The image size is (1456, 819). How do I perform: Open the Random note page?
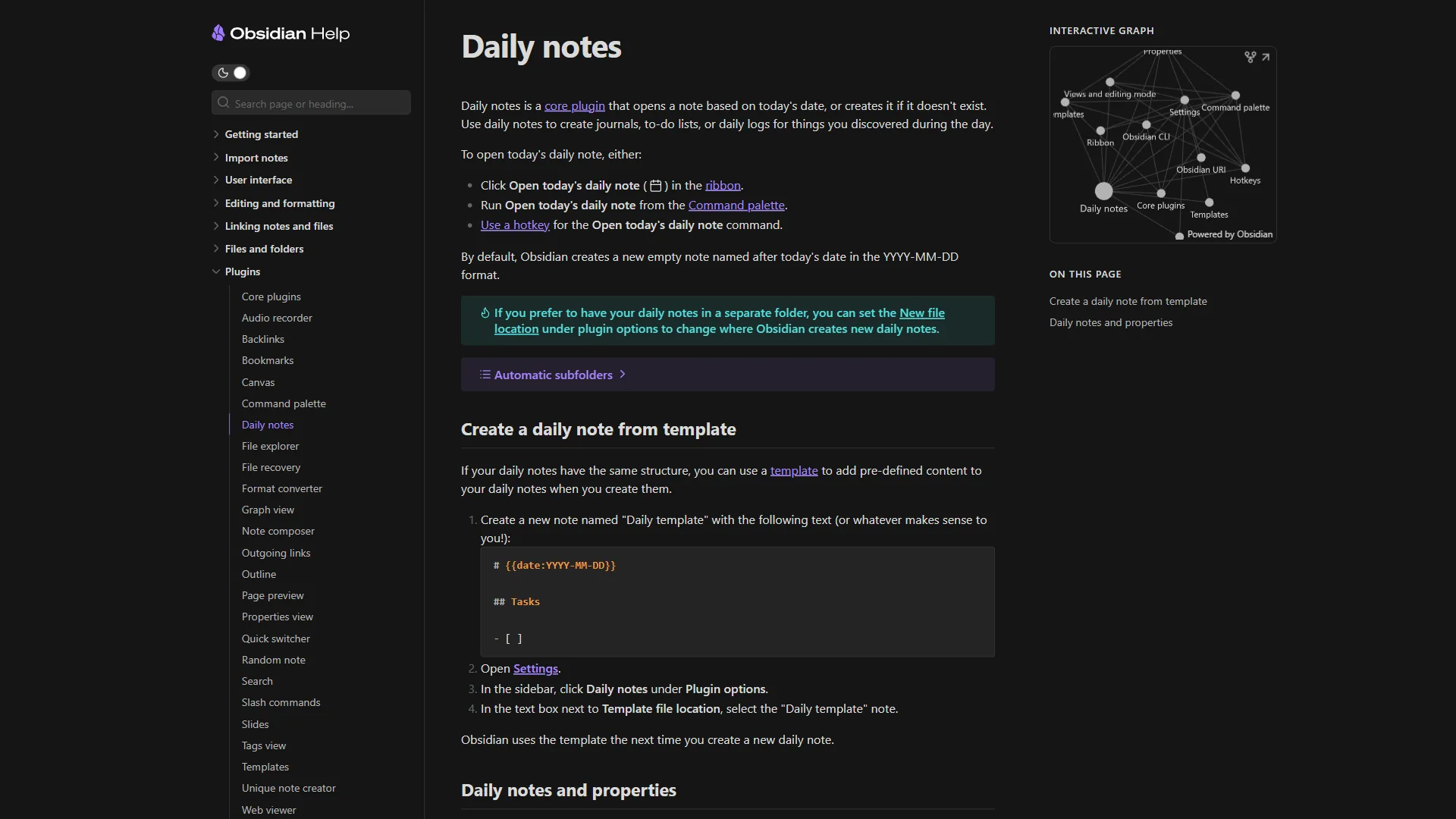point(273,660)
